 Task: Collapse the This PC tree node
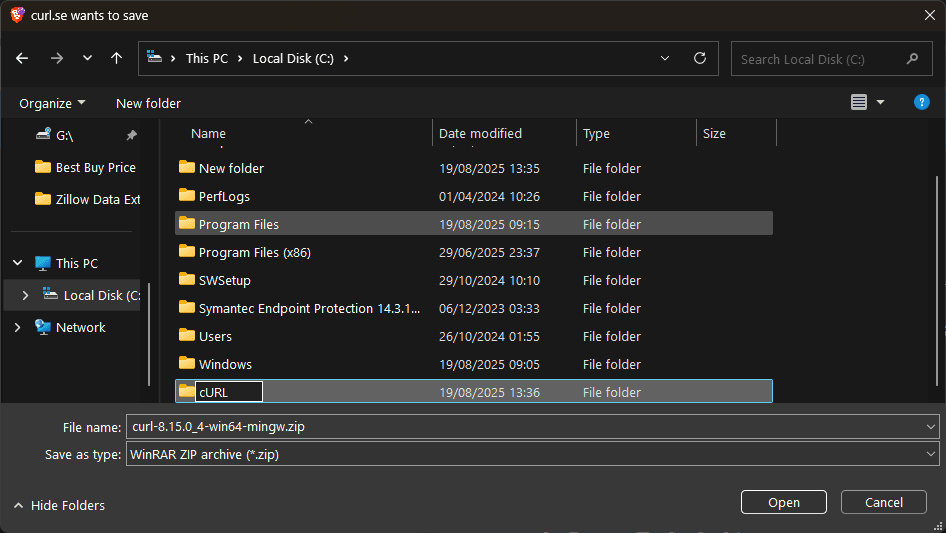[x=17, y=264]
